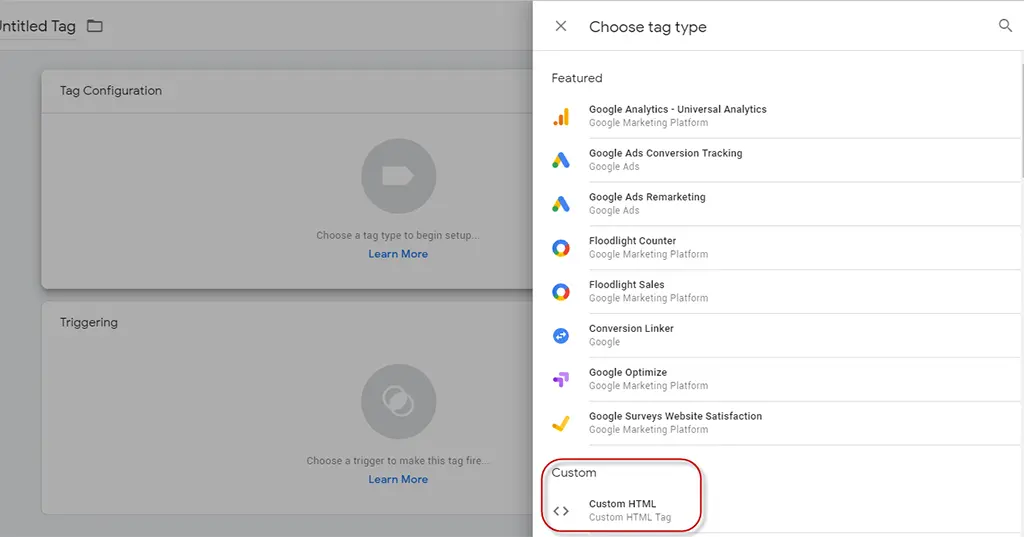This screenshot has height=537, width=1024.
Task: Click the Google Optimize purple icon
Action: click(561, 379)
